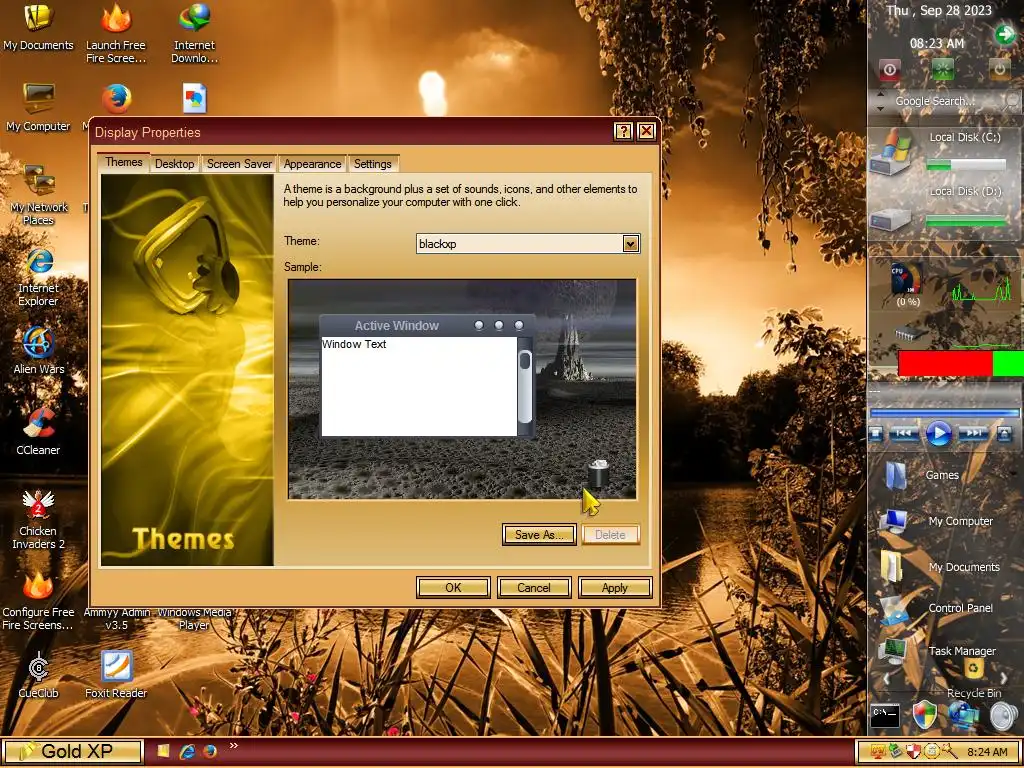The image size is (1024, 768).
Task: Launch Alien Wars game icon
Action: (39, 351)
